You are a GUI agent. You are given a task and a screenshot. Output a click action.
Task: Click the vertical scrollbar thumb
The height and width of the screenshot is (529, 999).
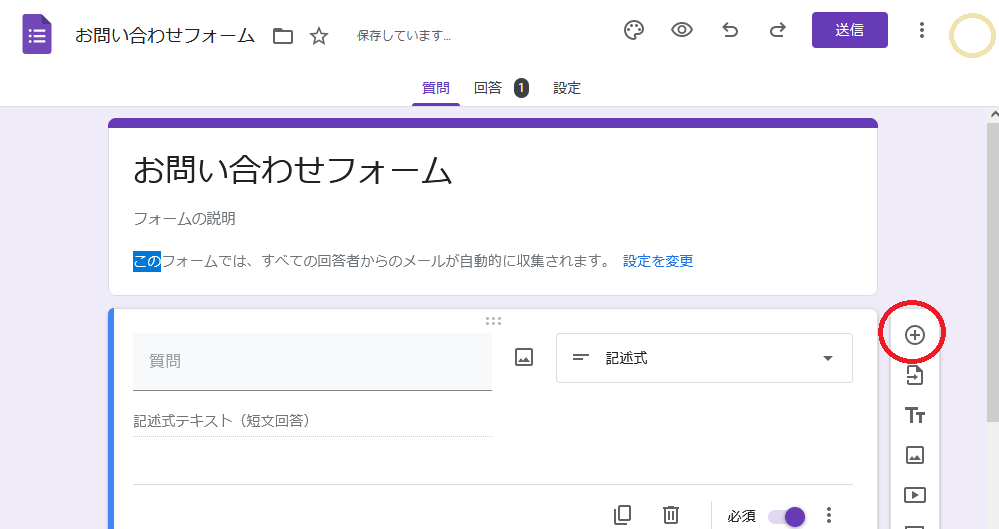tap(993, 273)
